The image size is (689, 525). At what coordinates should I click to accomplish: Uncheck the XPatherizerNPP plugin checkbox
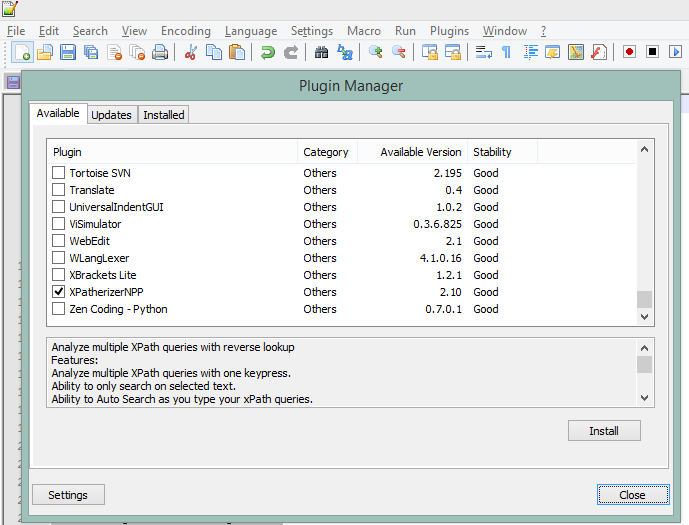pos(58,292)
